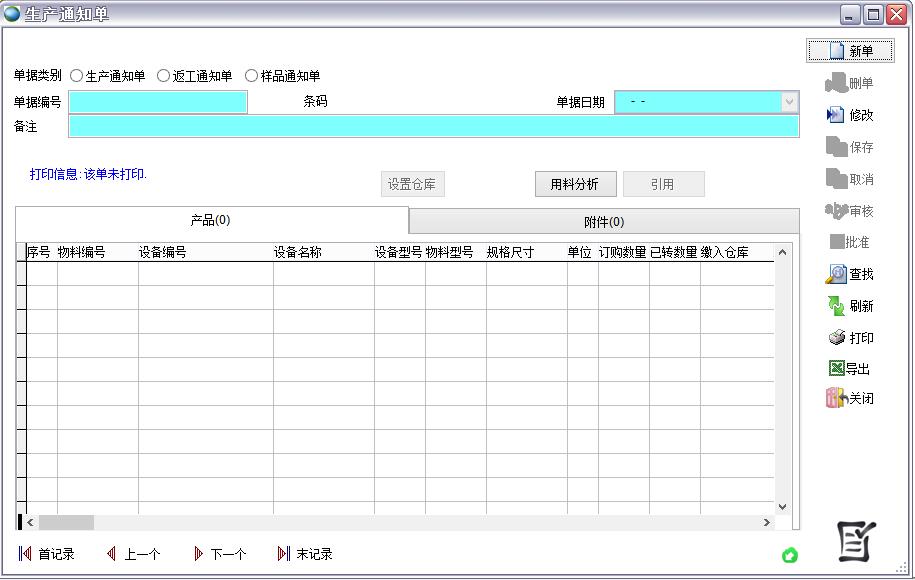Screen dimensions: 915x580
Task: Choose 样品通知单 radio option
Action: click(251, 76)
